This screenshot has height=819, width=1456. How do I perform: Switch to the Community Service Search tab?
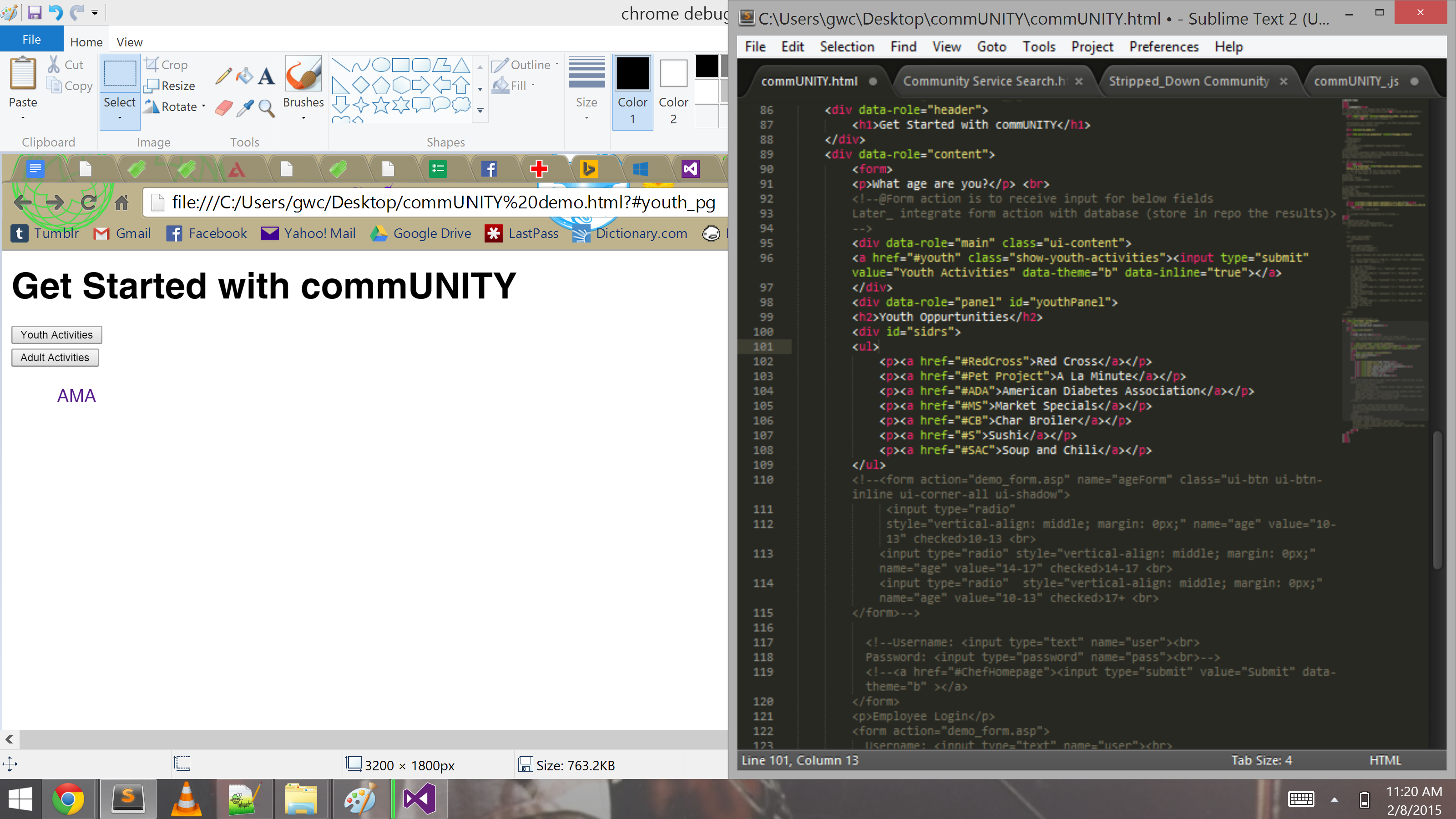point(983,81)
